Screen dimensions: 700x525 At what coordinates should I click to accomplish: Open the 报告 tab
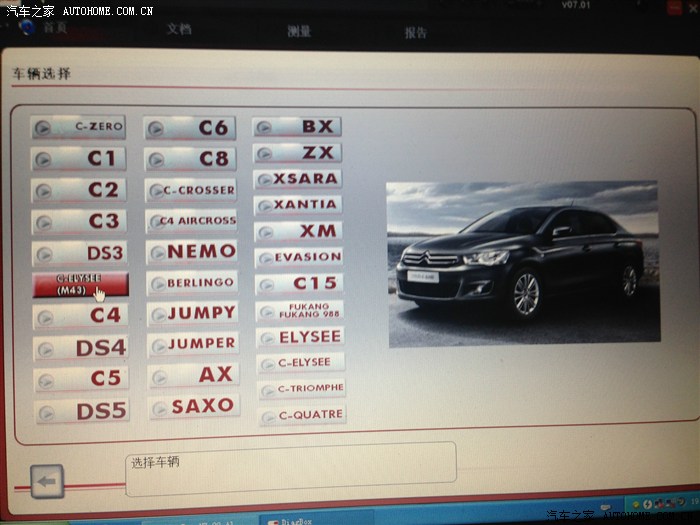click(x=416, y=33)
